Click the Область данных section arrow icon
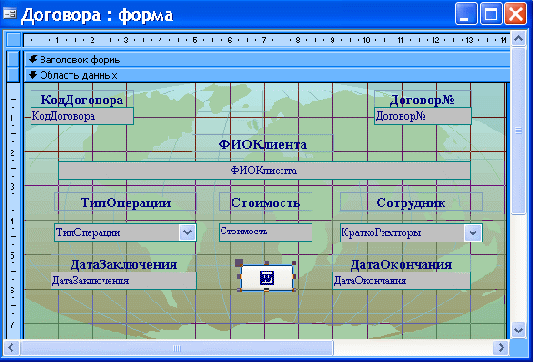The image size is (534, 363). tap(33, 75)
